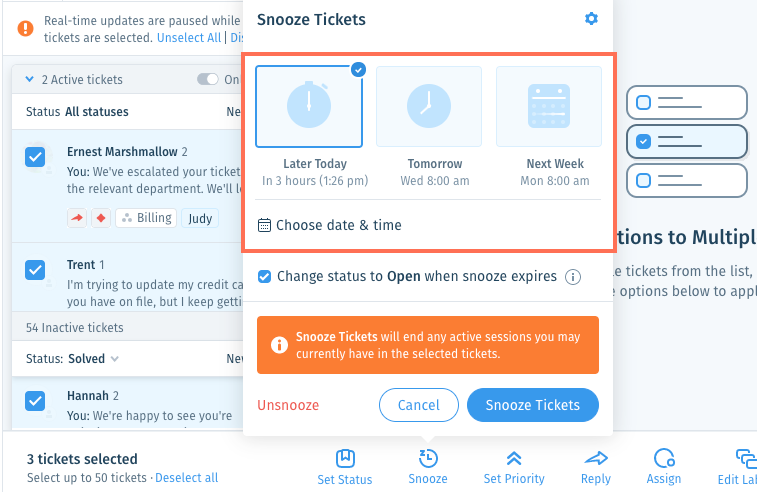Uncheck the Trent ticket checkbox
This screenshot has height=492, width=757.
pyautogui.click(x=35, y=270)
